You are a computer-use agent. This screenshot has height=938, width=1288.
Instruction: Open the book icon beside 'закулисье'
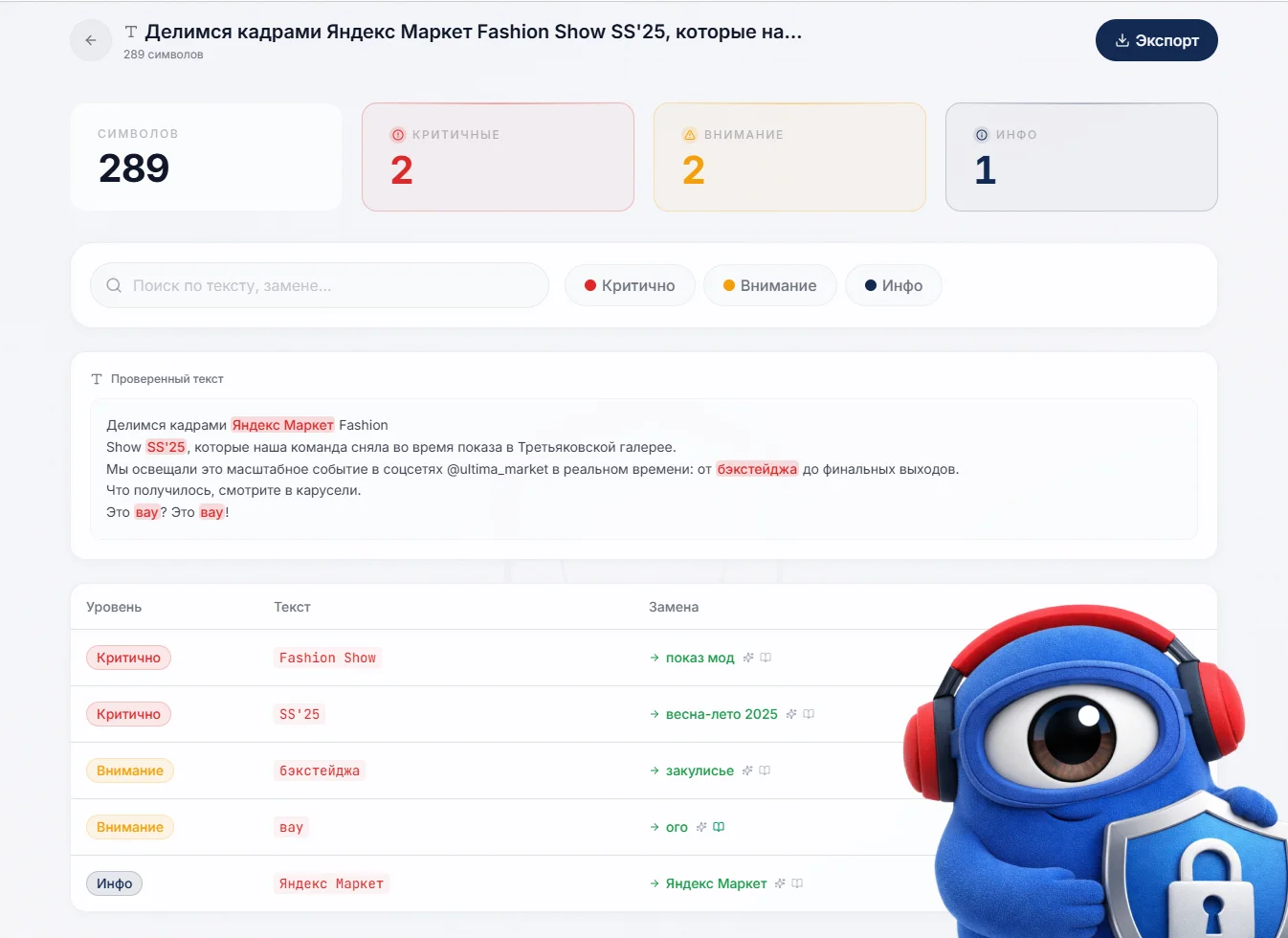pyautogui.click(x=765, y=770)
